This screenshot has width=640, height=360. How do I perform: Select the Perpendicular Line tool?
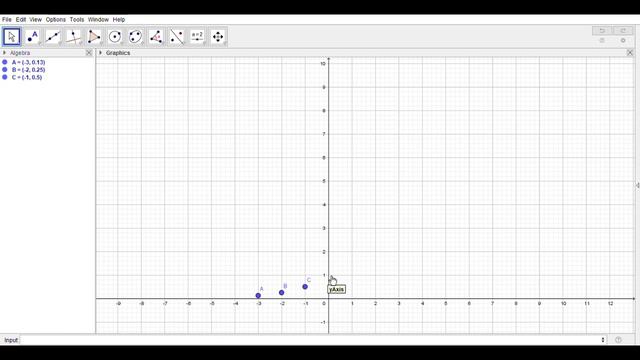click(x=74, y=37)
